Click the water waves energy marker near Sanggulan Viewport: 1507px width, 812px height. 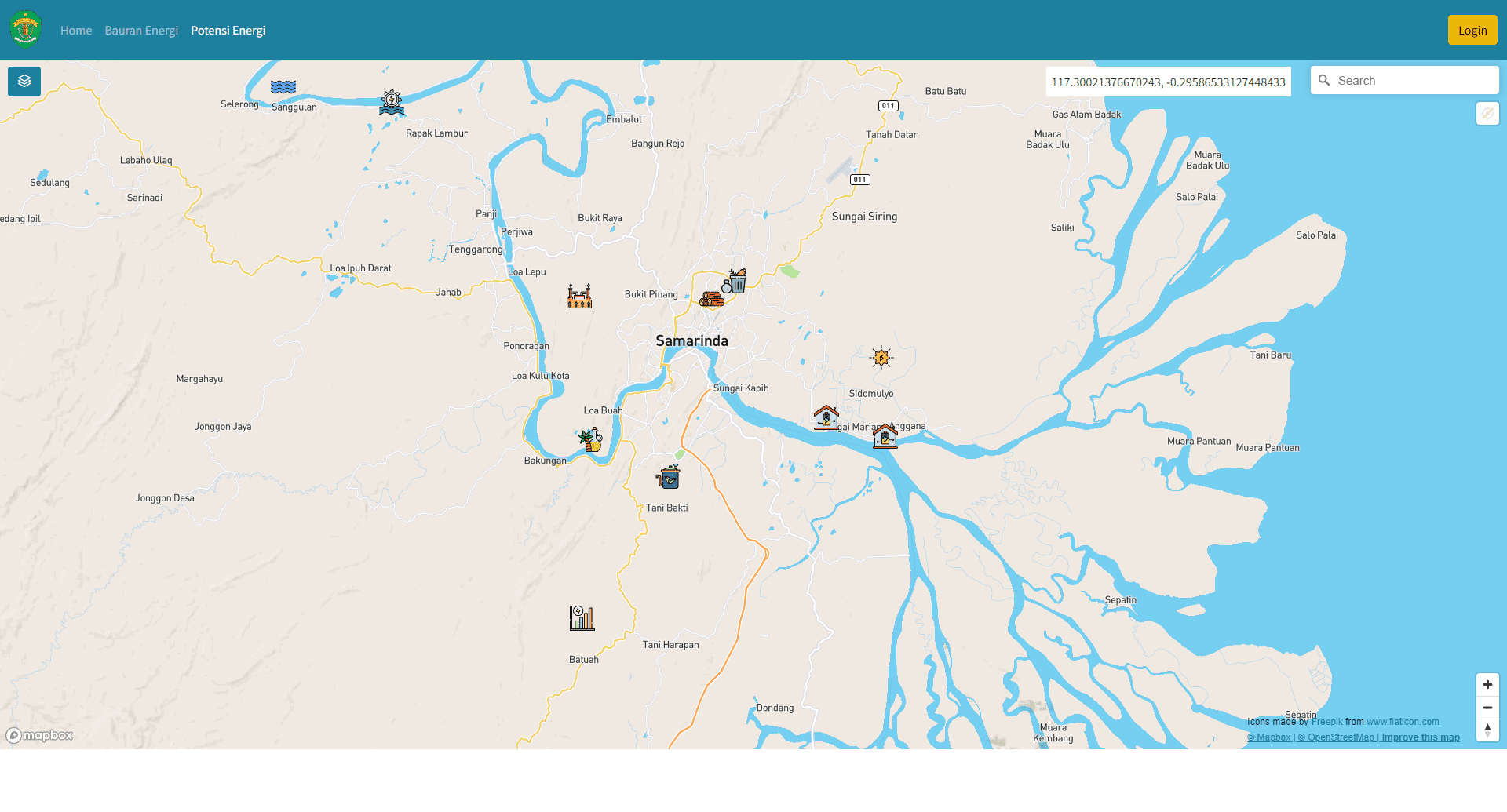tap(283, 87)
